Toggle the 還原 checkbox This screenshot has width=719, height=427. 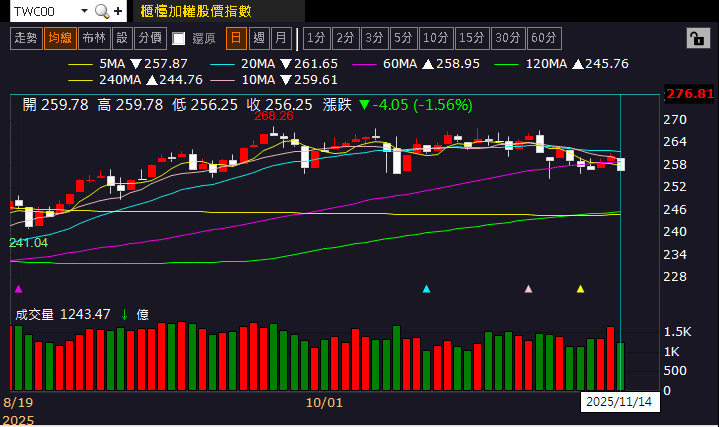[178, 39]
